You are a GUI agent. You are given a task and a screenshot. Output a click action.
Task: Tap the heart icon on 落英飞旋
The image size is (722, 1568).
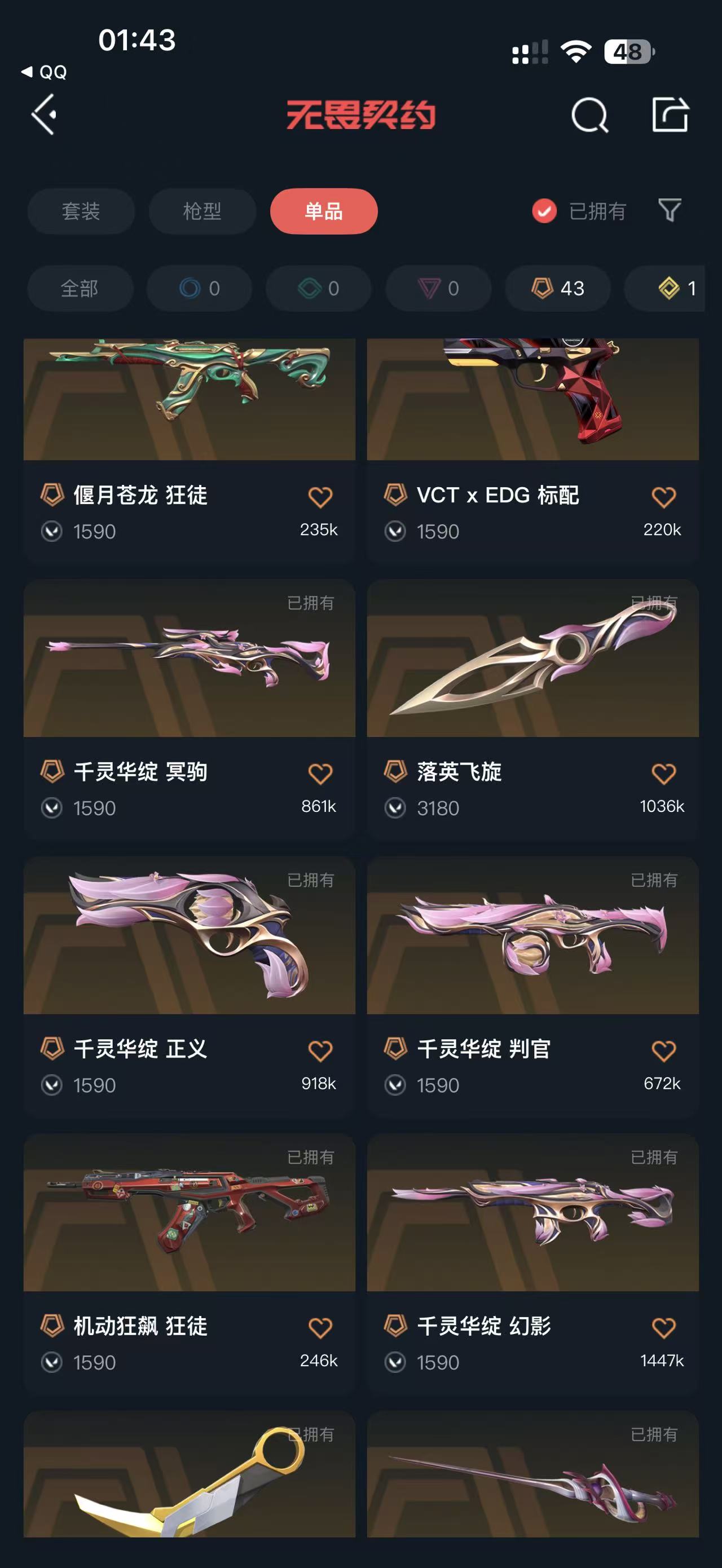click(x=663, y=773)
